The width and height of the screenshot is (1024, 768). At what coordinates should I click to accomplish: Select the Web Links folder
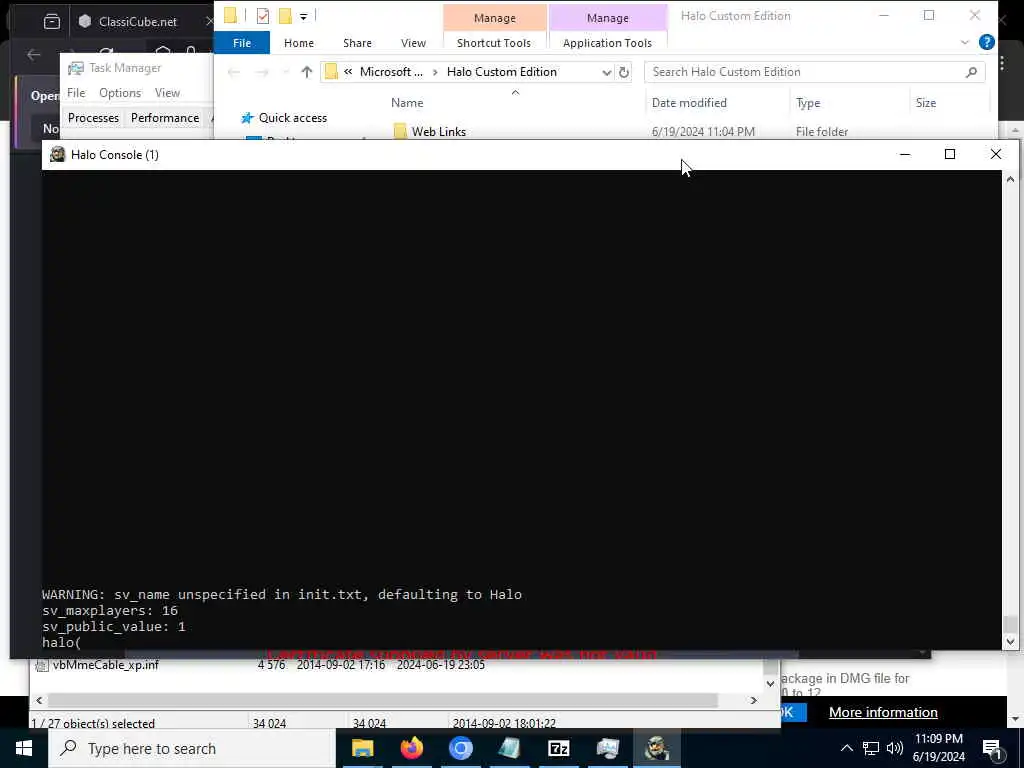[x=439, y=131]
